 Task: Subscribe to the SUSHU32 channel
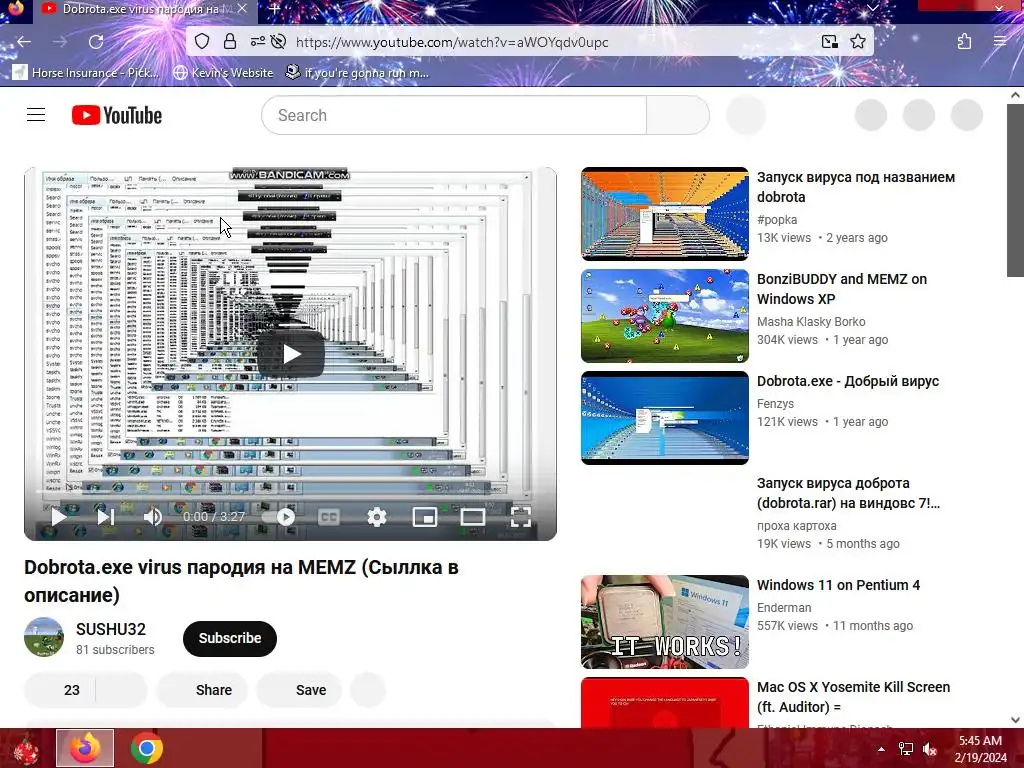230,639
